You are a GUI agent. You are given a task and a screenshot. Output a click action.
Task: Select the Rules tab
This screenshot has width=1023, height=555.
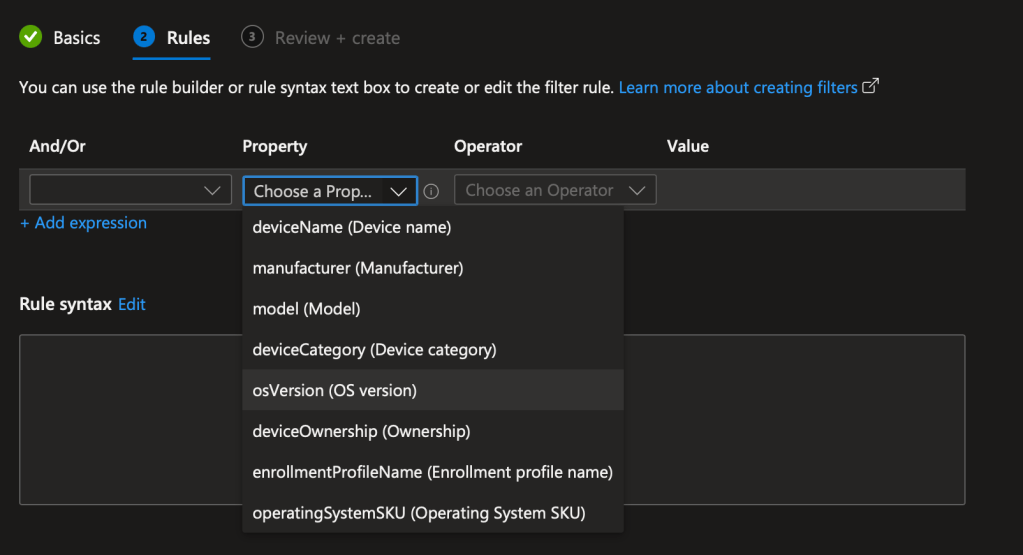[x=188, y=38]
